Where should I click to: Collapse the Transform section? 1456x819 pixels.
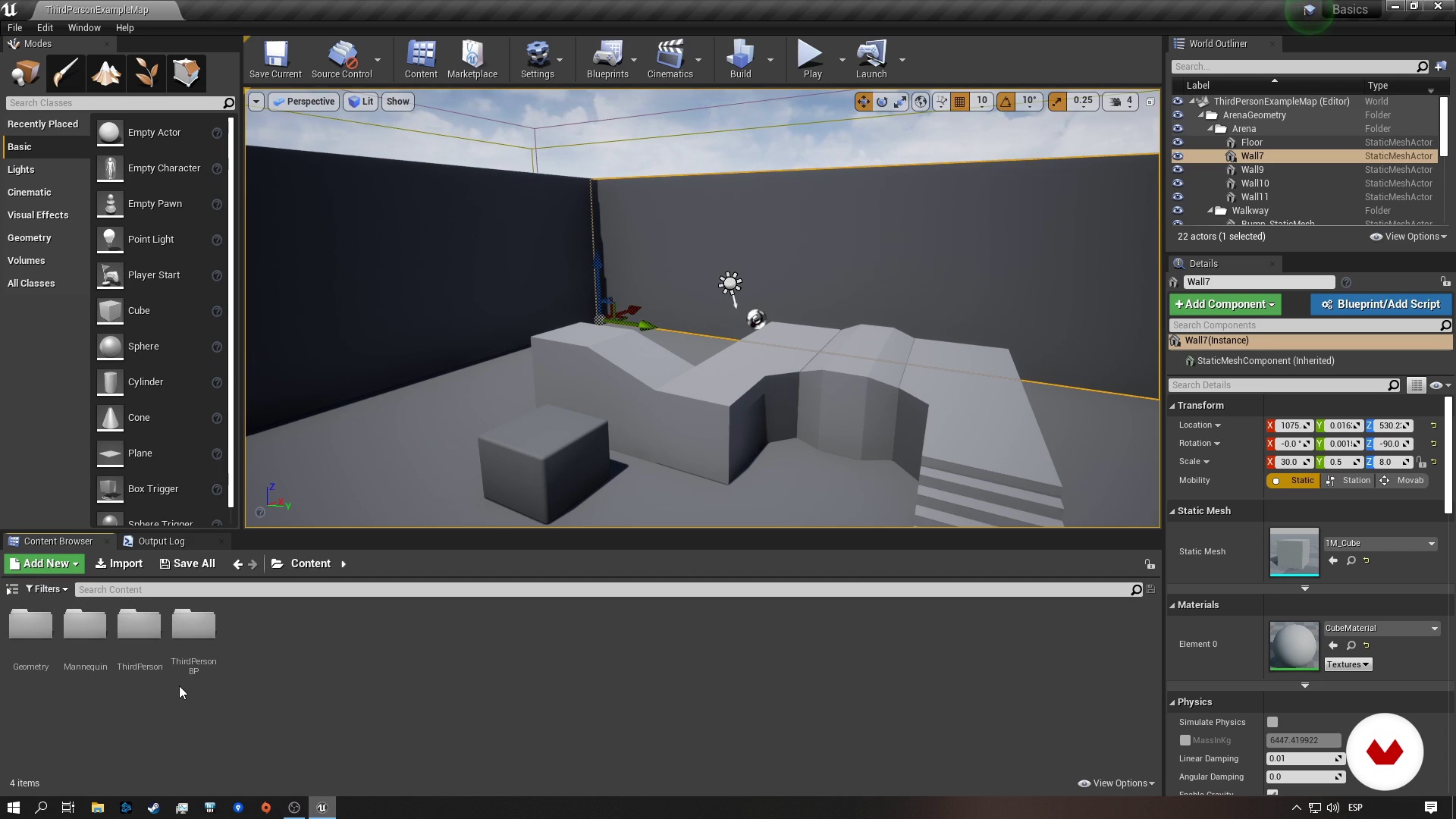point(1172,406)
